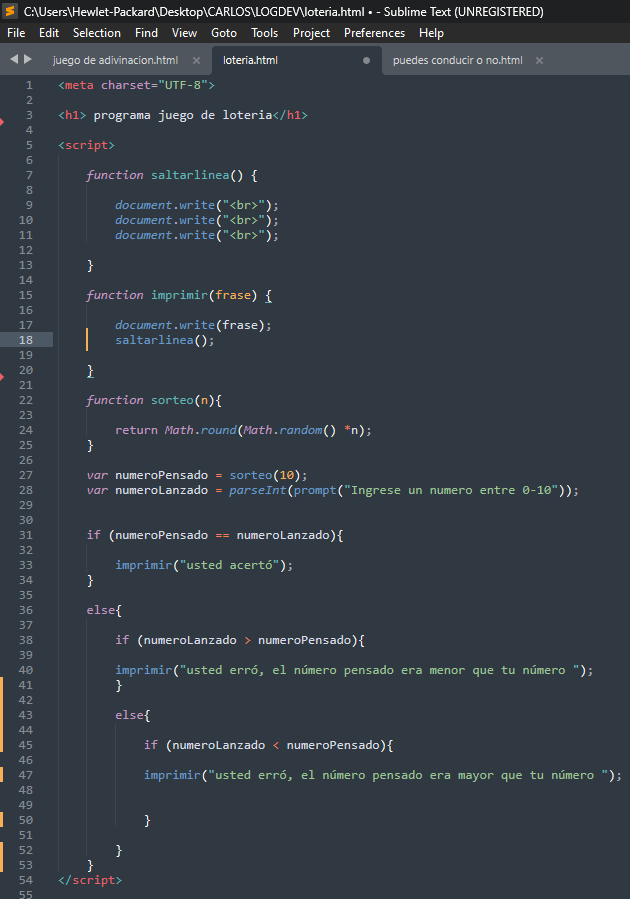This screenshot has width=630, height=899.
Task: Click the Sublime Text icon in title bar
Action: click(10, 11)
